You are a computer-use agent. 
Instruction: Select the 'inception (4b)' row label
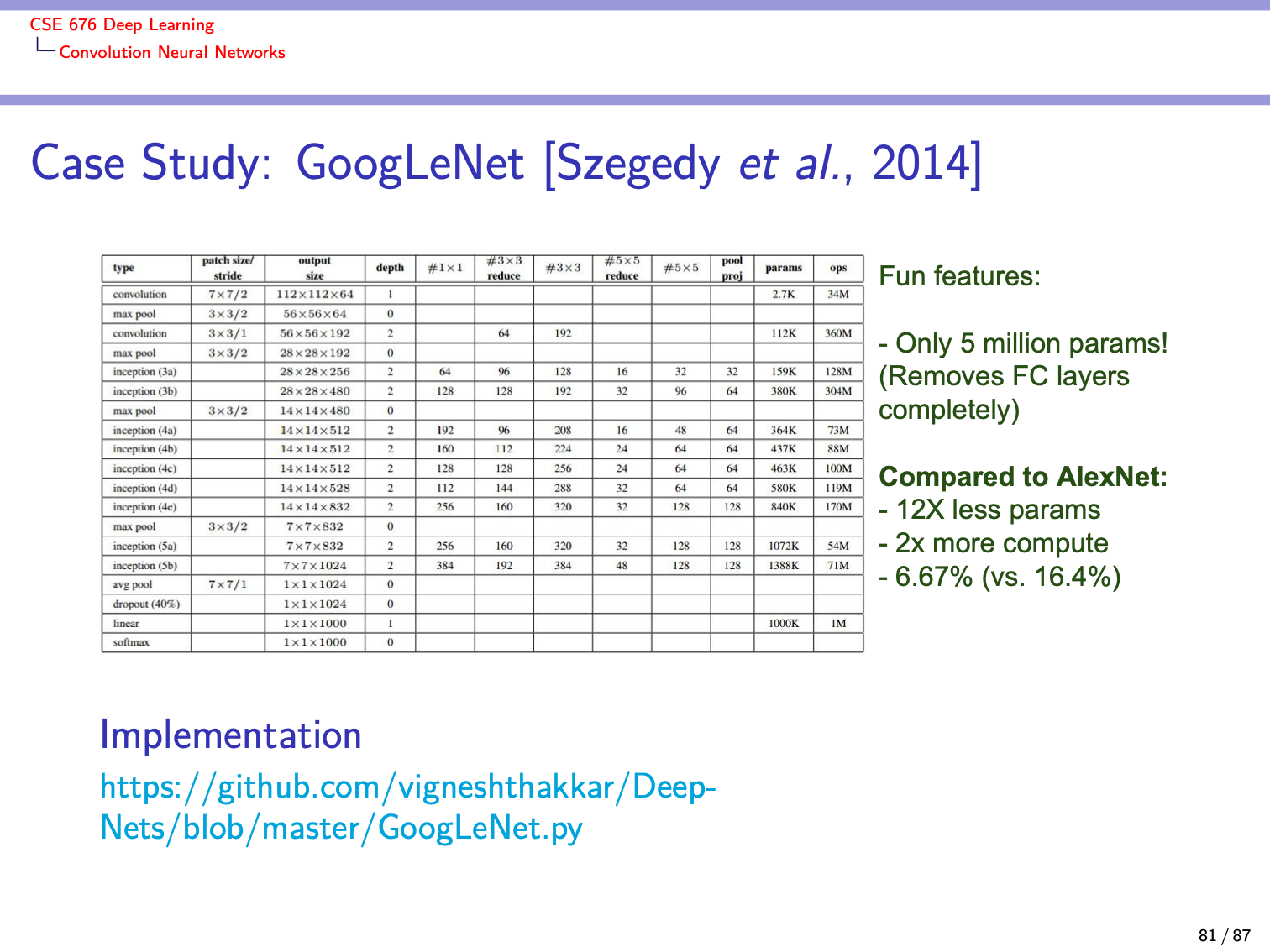pyautogui.click(x=144, y=449)
